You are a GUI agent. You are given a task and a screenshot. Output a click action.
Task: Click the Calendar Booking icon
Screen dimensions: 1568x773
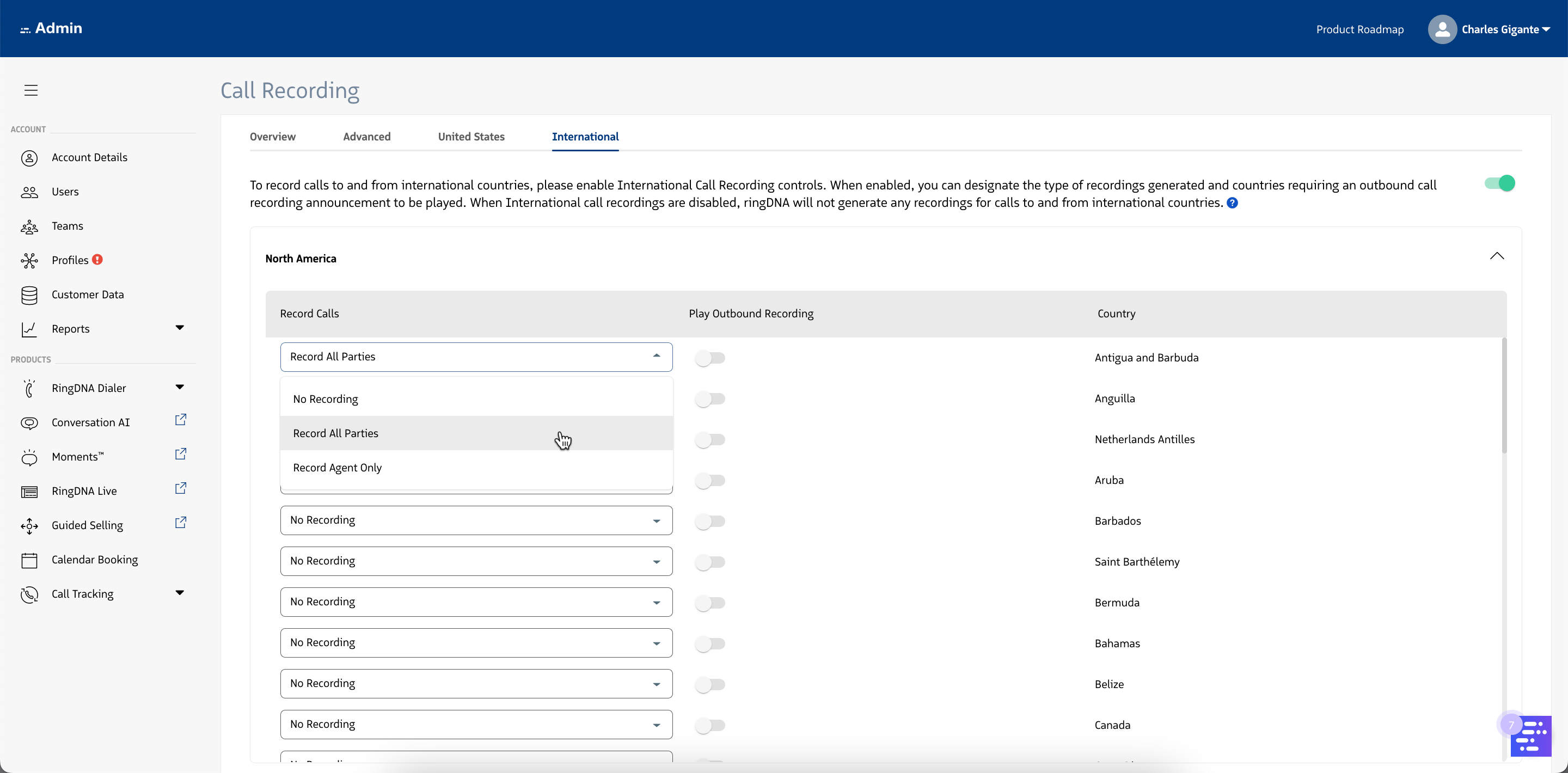point(29,560)
